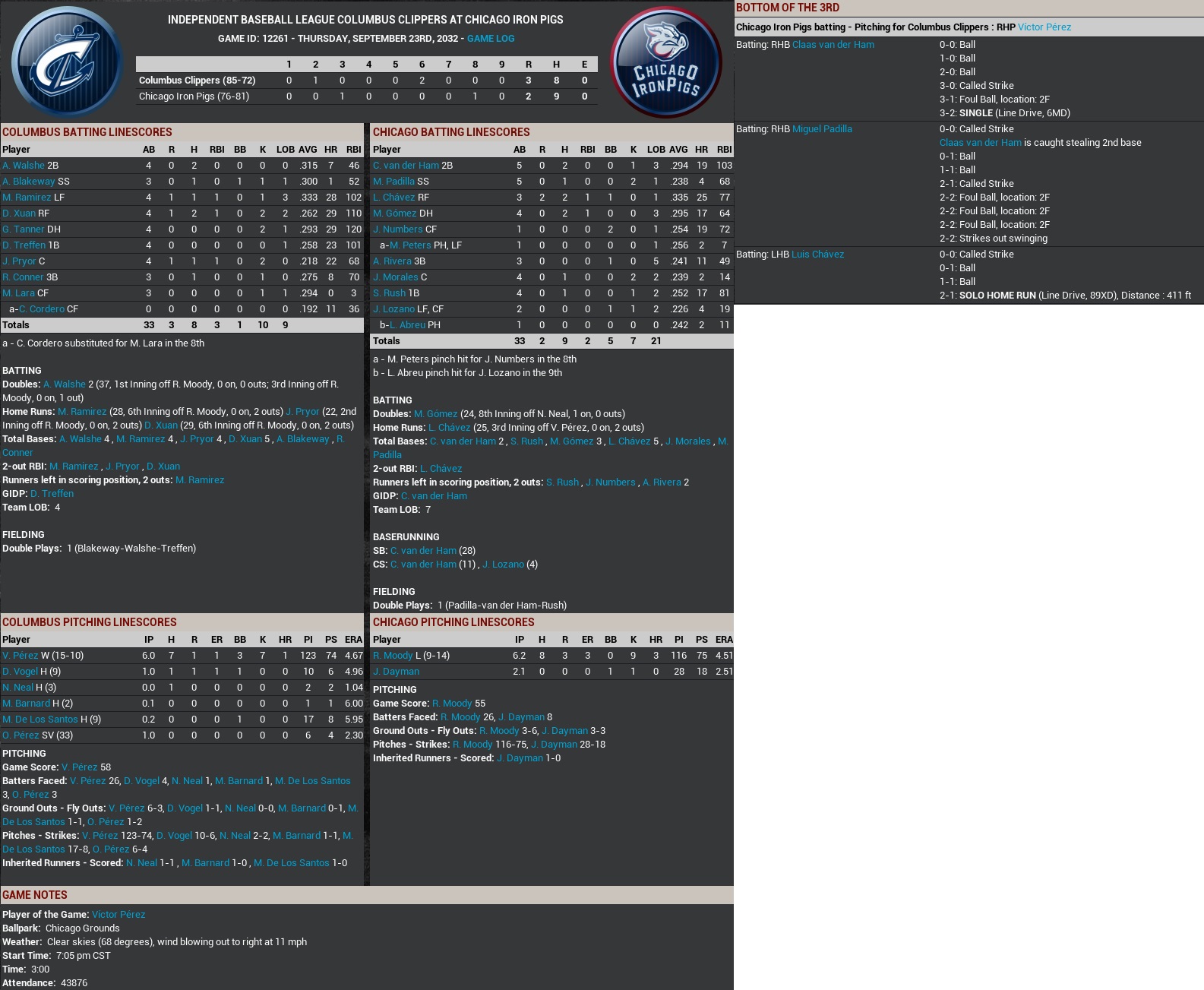Open the GAME LOG link

491,39
